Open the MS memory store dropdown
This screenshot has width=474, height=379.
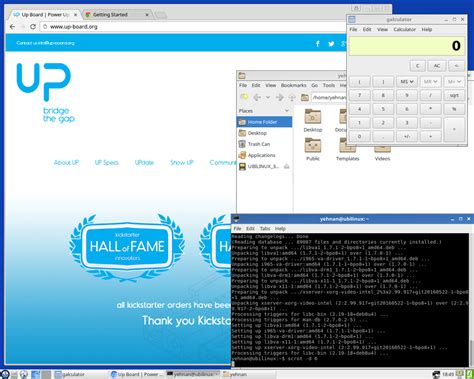tap(407, 82)
